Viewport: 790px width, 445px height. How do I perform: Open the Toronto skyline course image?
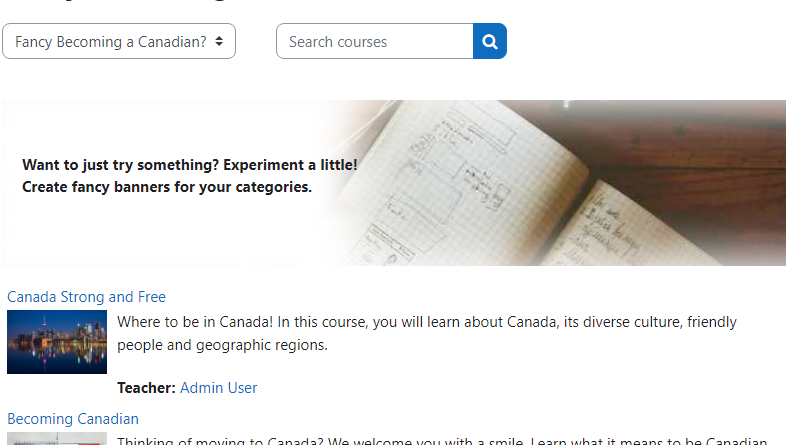(57, 342)
